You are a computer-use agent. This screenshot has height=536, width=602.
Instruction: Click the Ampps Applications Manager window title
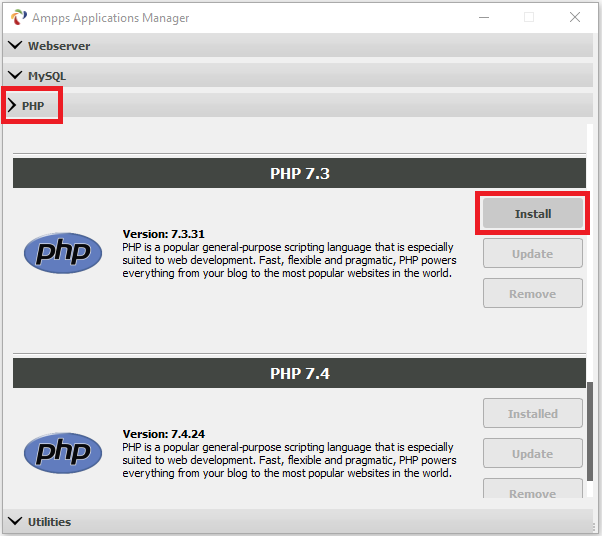coord(111,18)
